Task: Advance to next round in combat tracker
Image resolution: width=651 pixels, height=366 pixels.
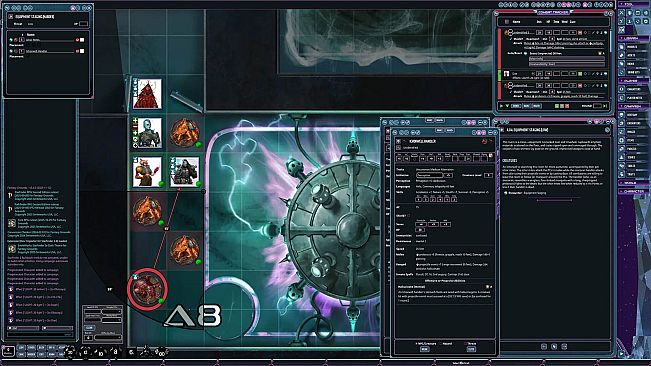Action: click(605, 106)
